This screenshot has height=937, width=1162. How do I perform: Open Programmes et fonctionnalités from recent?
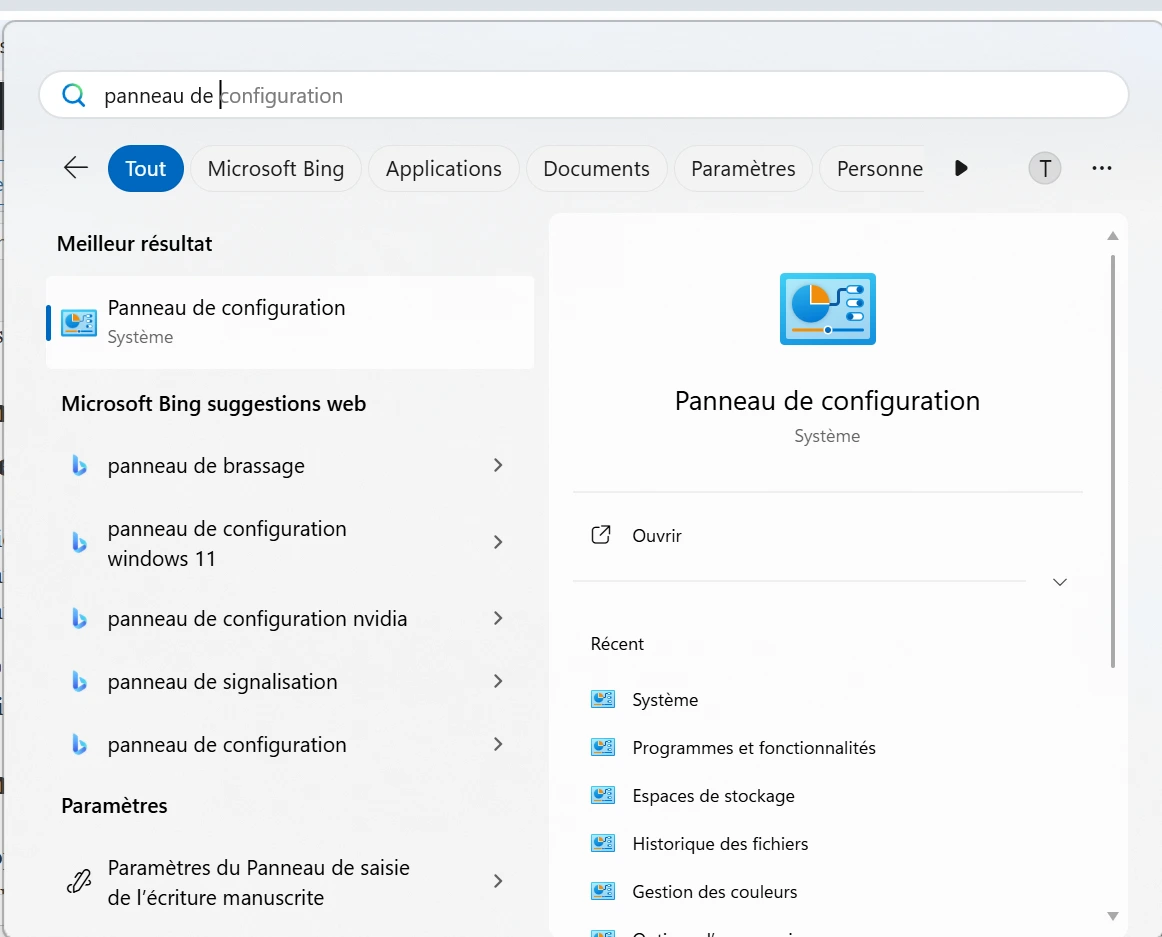(x=753, y=748)
